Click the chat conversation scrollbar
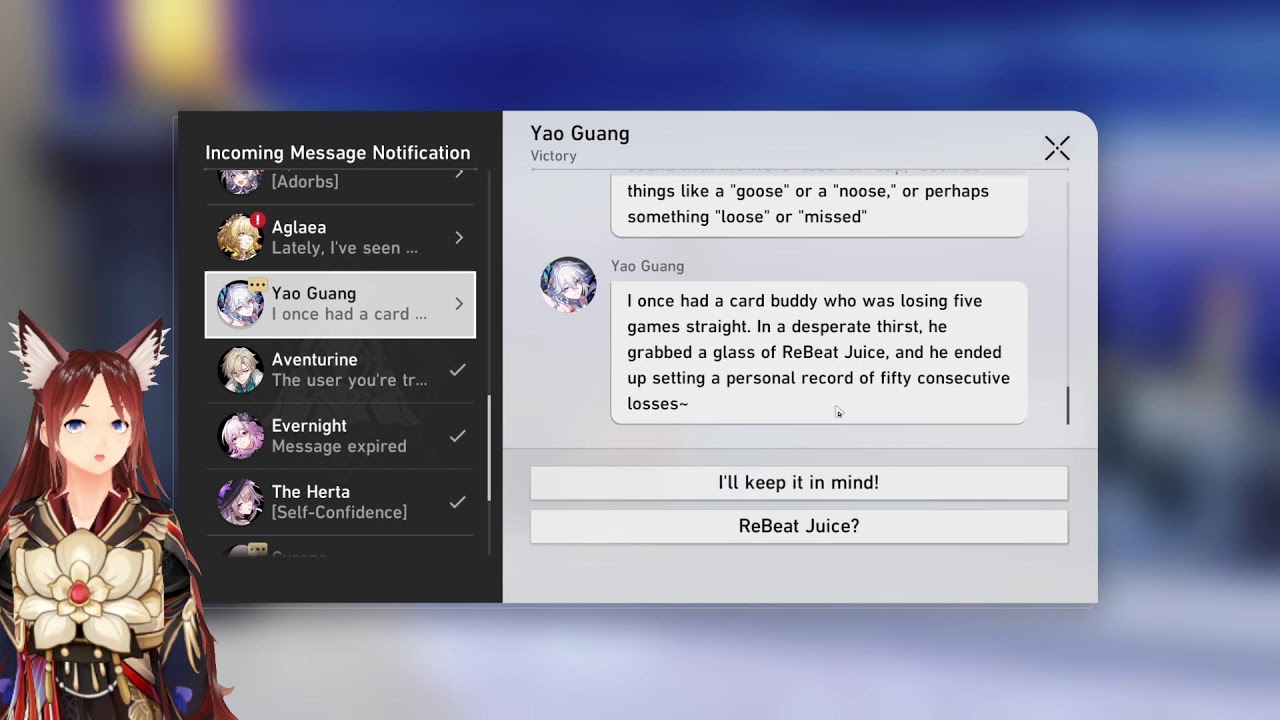1280x720 pixels. click(1068, 405)
